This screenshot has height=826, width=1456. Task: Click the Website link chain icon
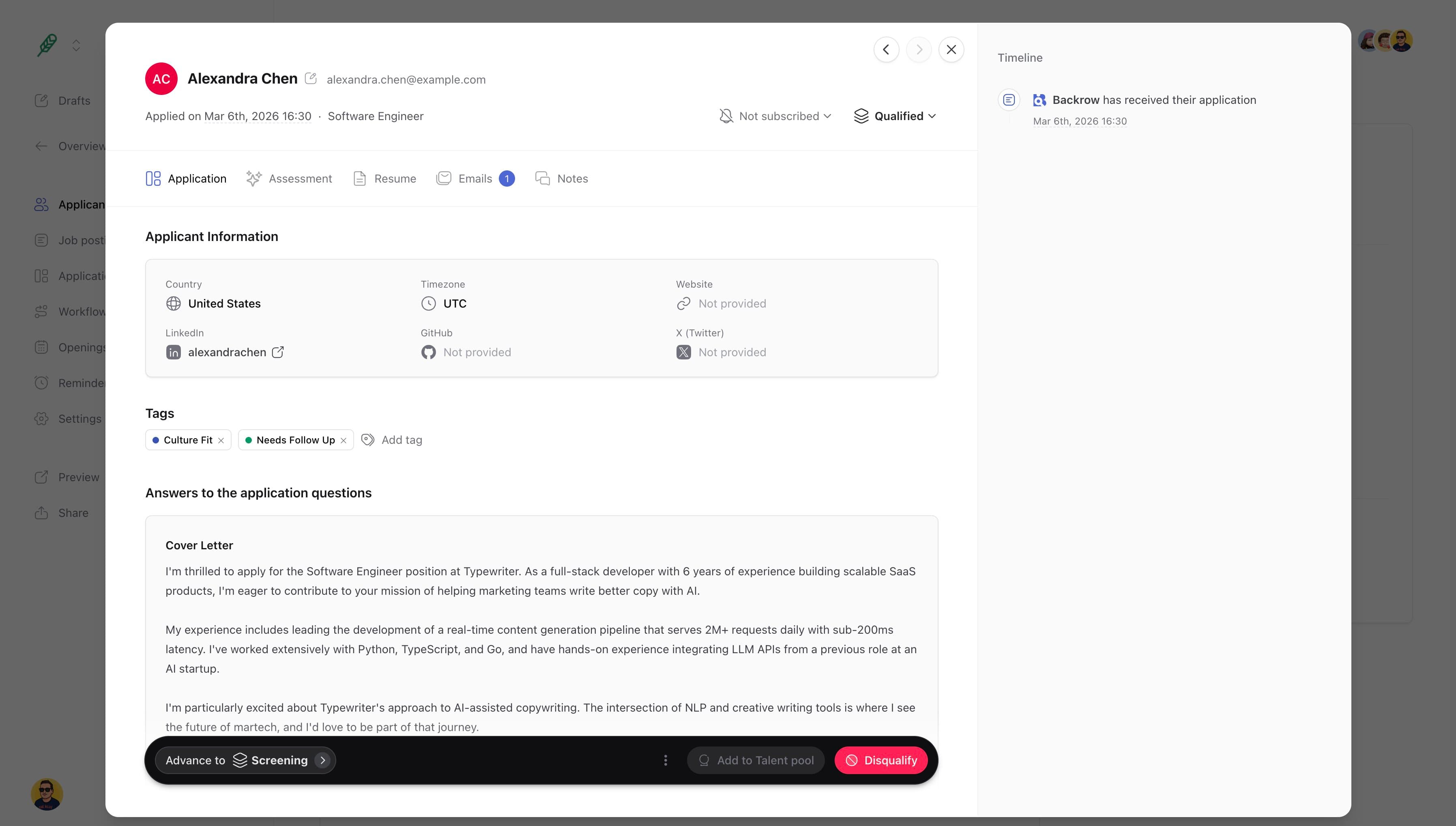[x=684, y=303]
